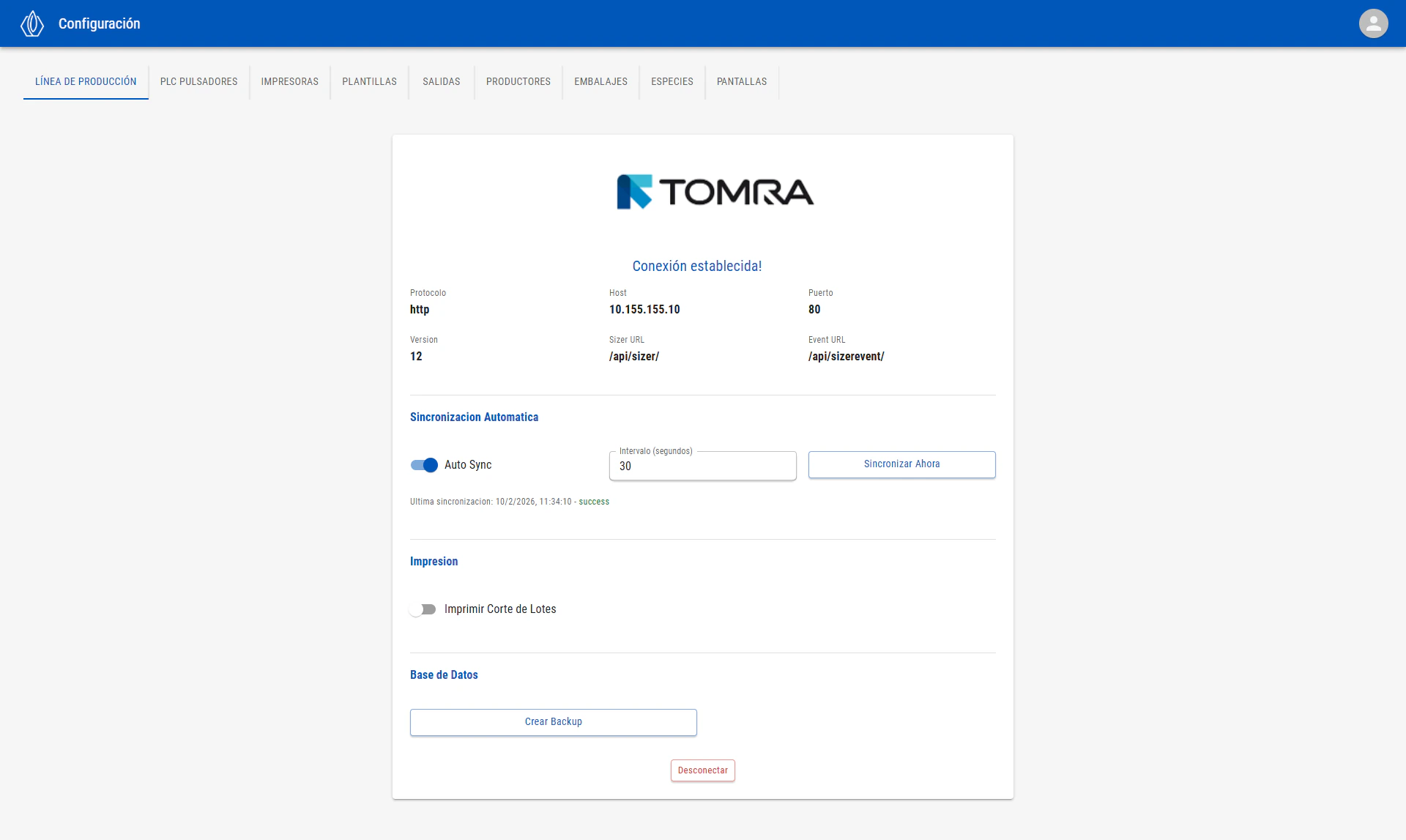Go to the Plantillas tab

tap(369, 81)
